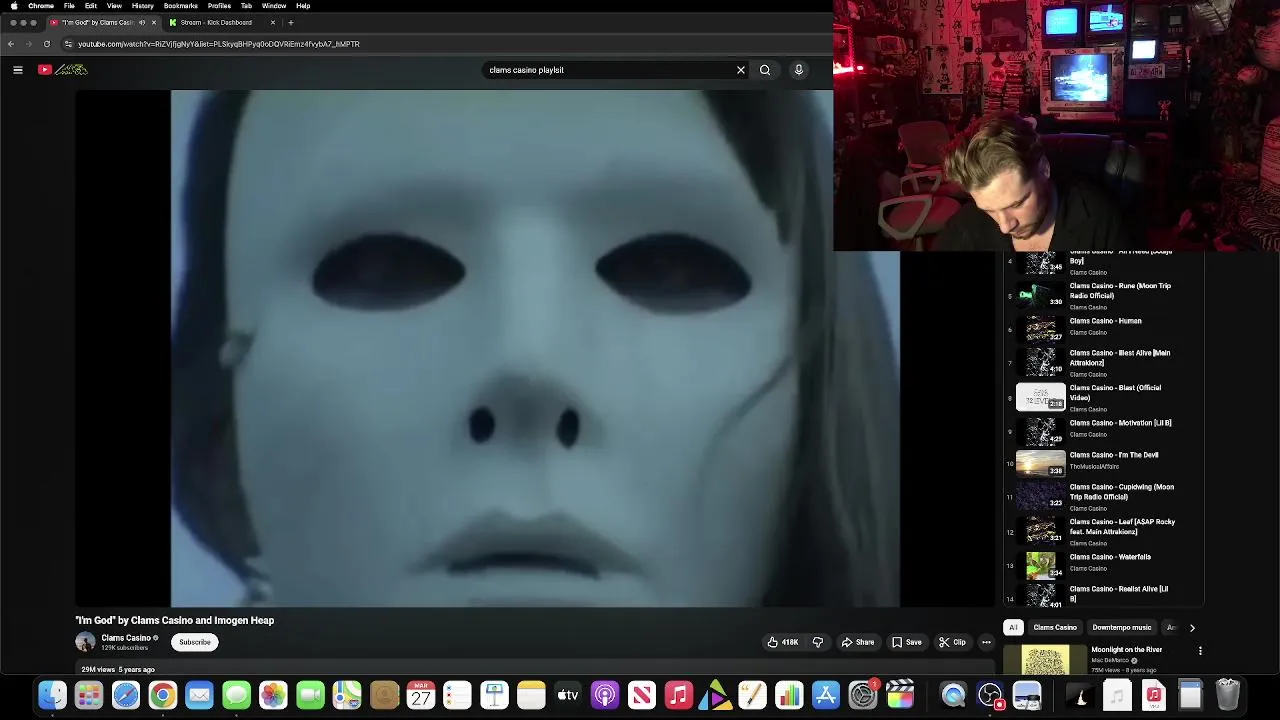Open Apple Music from the dock
The image size is (1280, 720).
click(679, 694)
